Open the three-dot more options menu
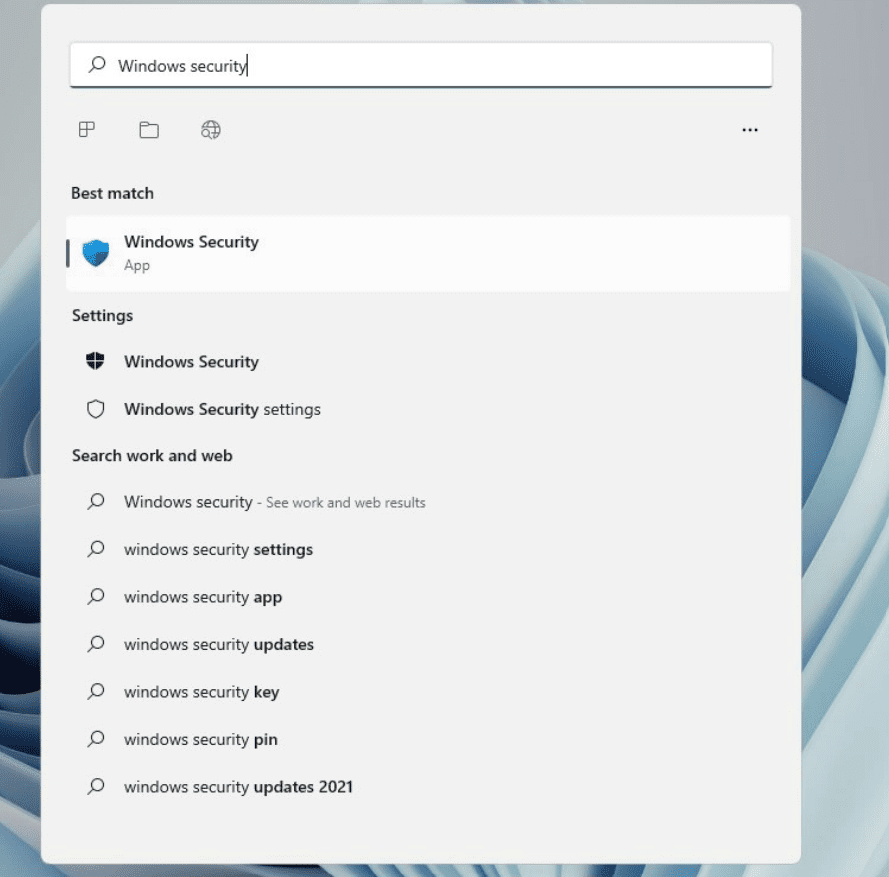Viewport: 889px width, 877px height. (x=750, y=130)
